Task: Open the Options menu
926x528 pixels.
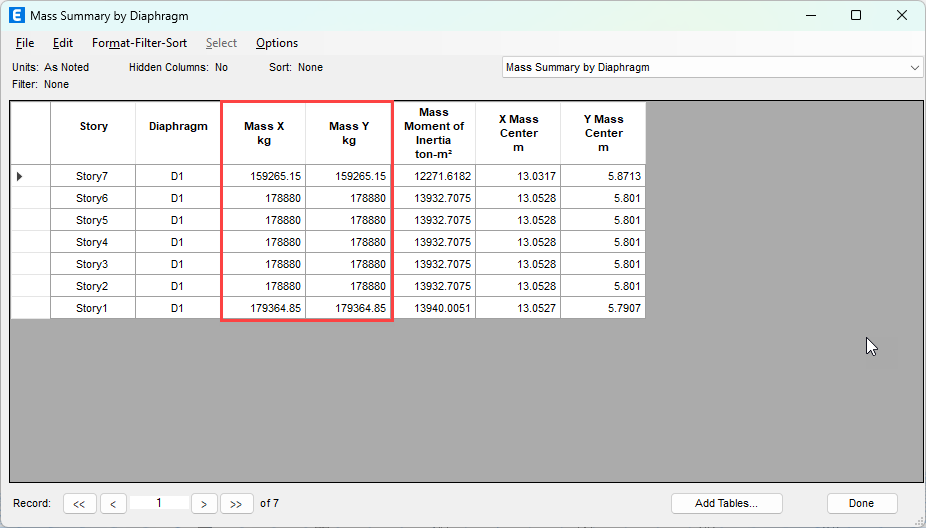Action: click(277, 43)
